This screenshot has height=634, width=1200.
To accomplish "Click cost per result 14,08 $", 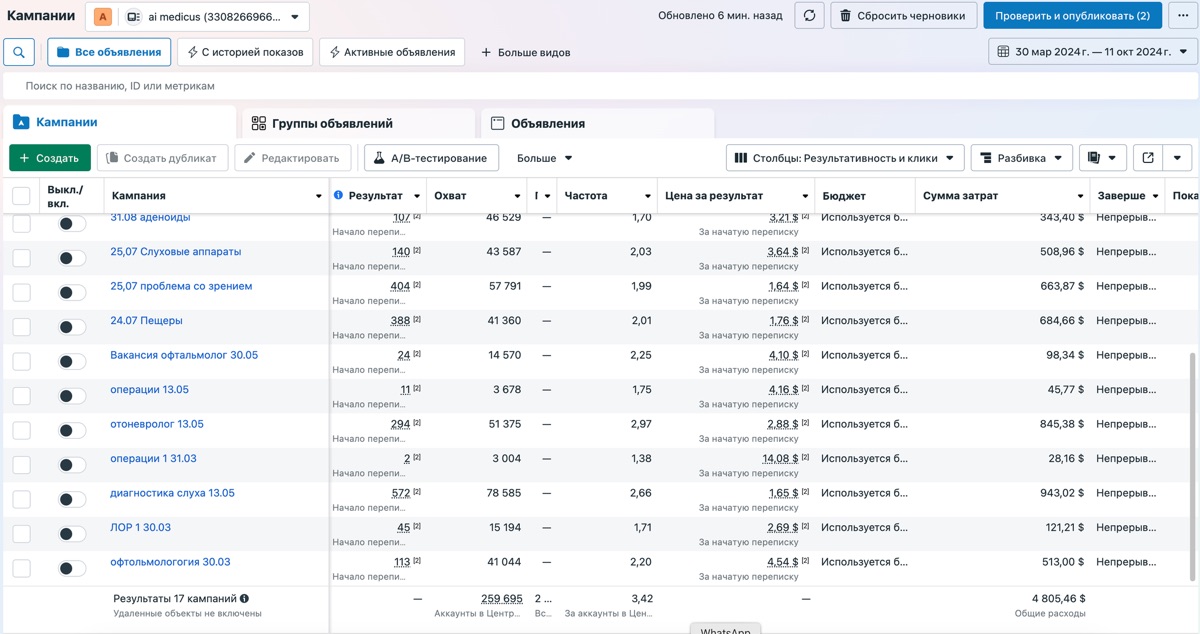I will click(x=780, y=458).
